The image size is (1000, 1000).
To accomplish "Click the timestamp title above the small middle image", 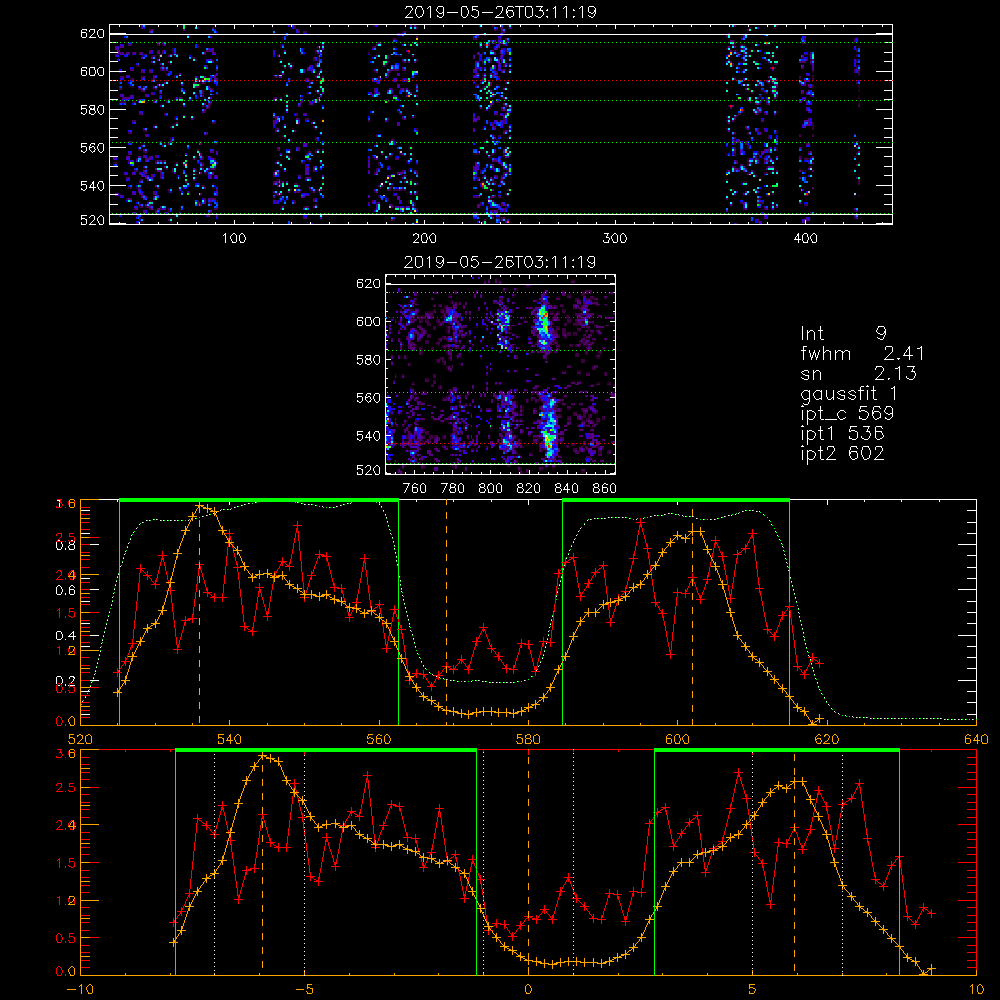I will [500, 262].
